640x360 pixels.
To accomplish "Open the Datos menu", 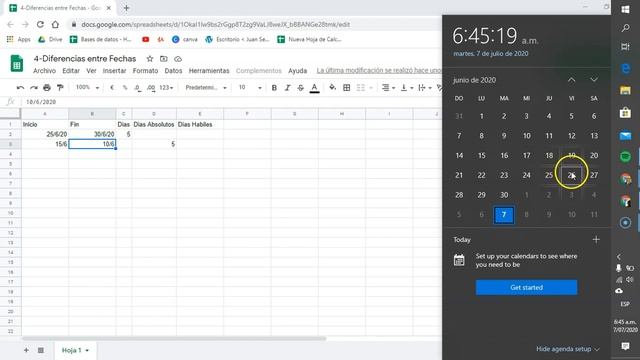I will tap(173, 71).
